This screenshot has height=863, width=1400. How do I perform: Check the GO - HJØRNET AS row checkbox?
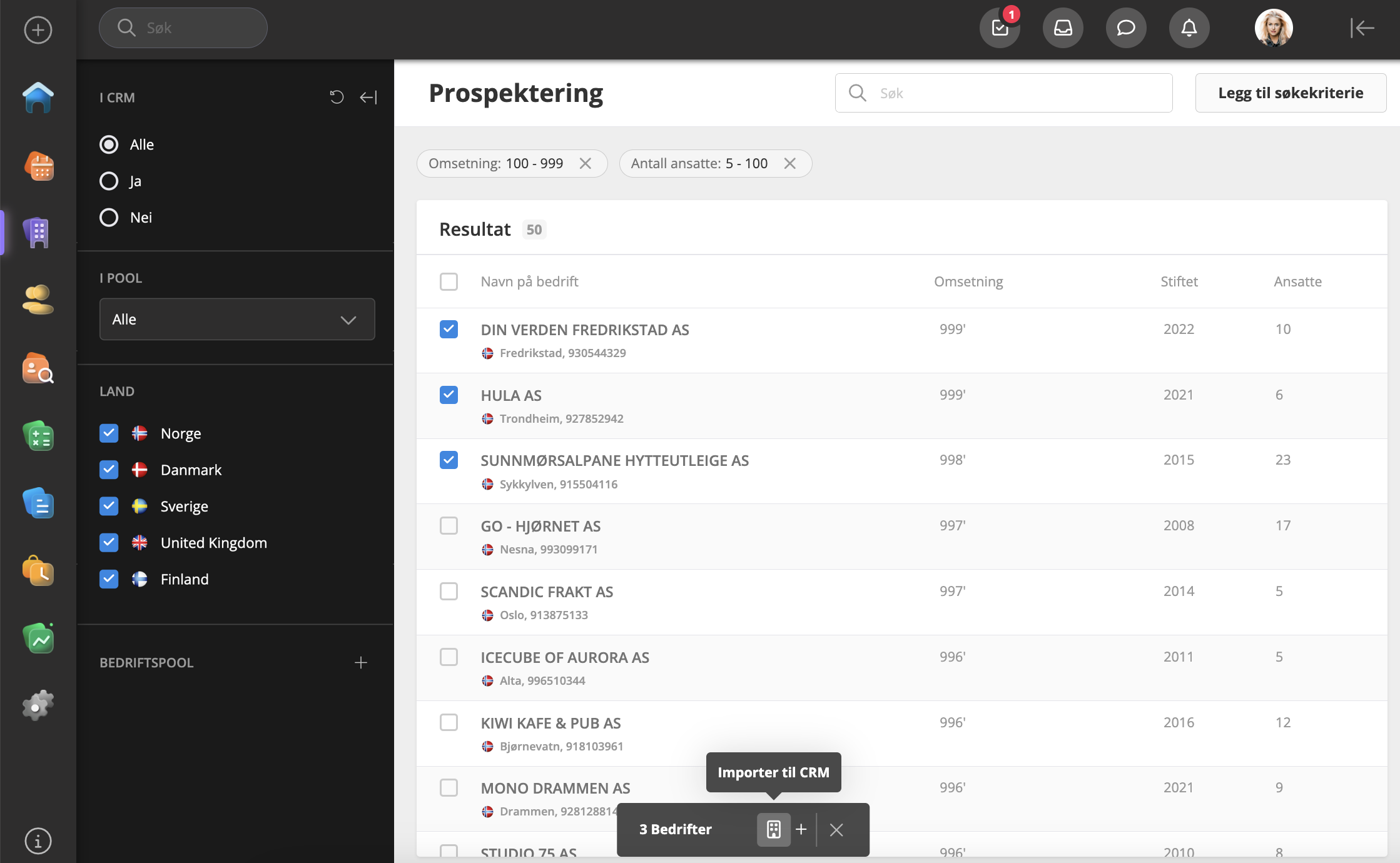pos(449,526)
